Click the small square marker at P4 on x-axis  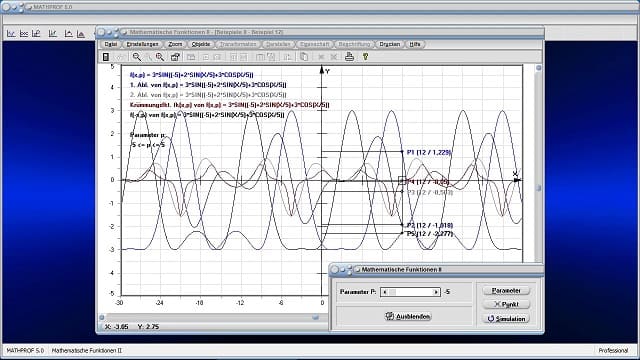click(402, 180)
